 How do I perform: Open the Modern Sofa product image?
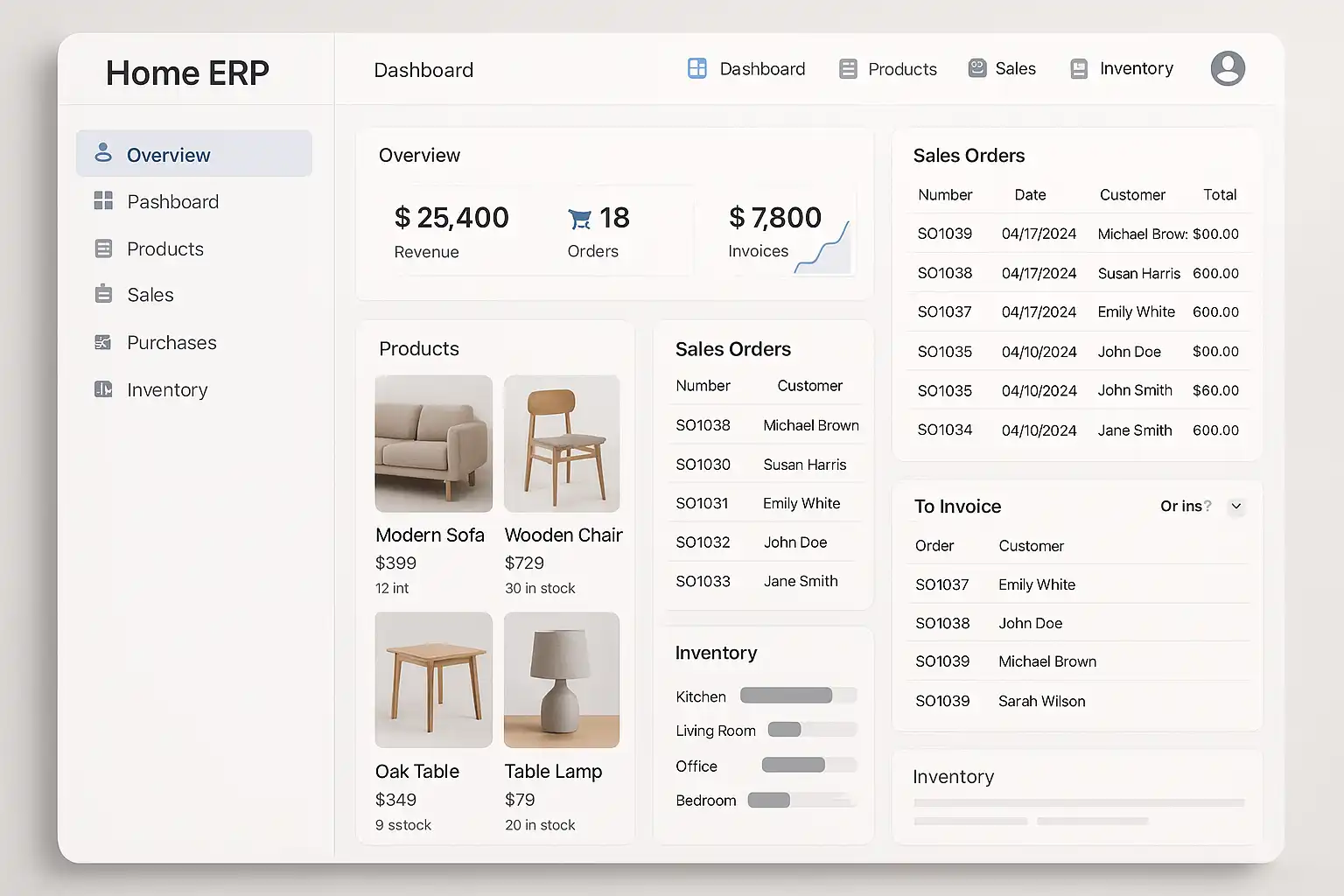(x=434, y=444)
